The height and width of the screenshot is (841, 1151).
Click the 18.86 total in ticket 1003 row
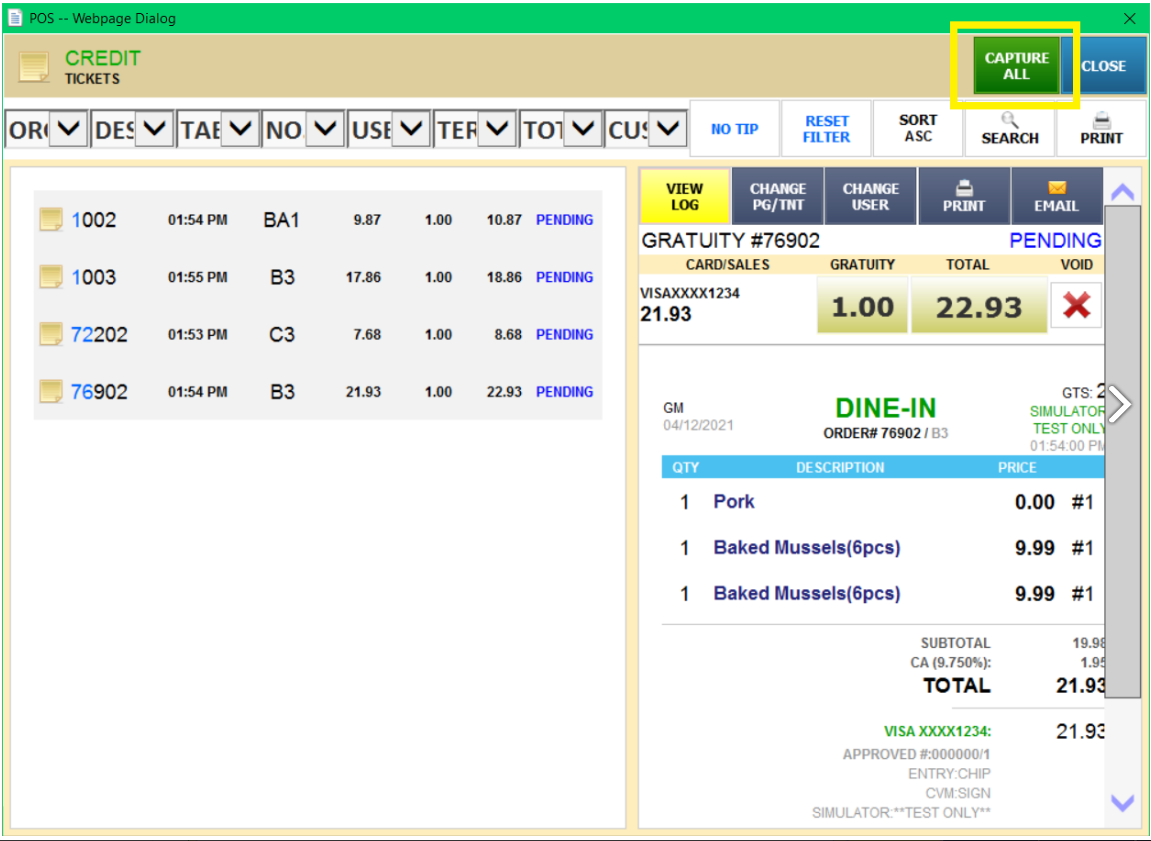(x=504, y=277)
